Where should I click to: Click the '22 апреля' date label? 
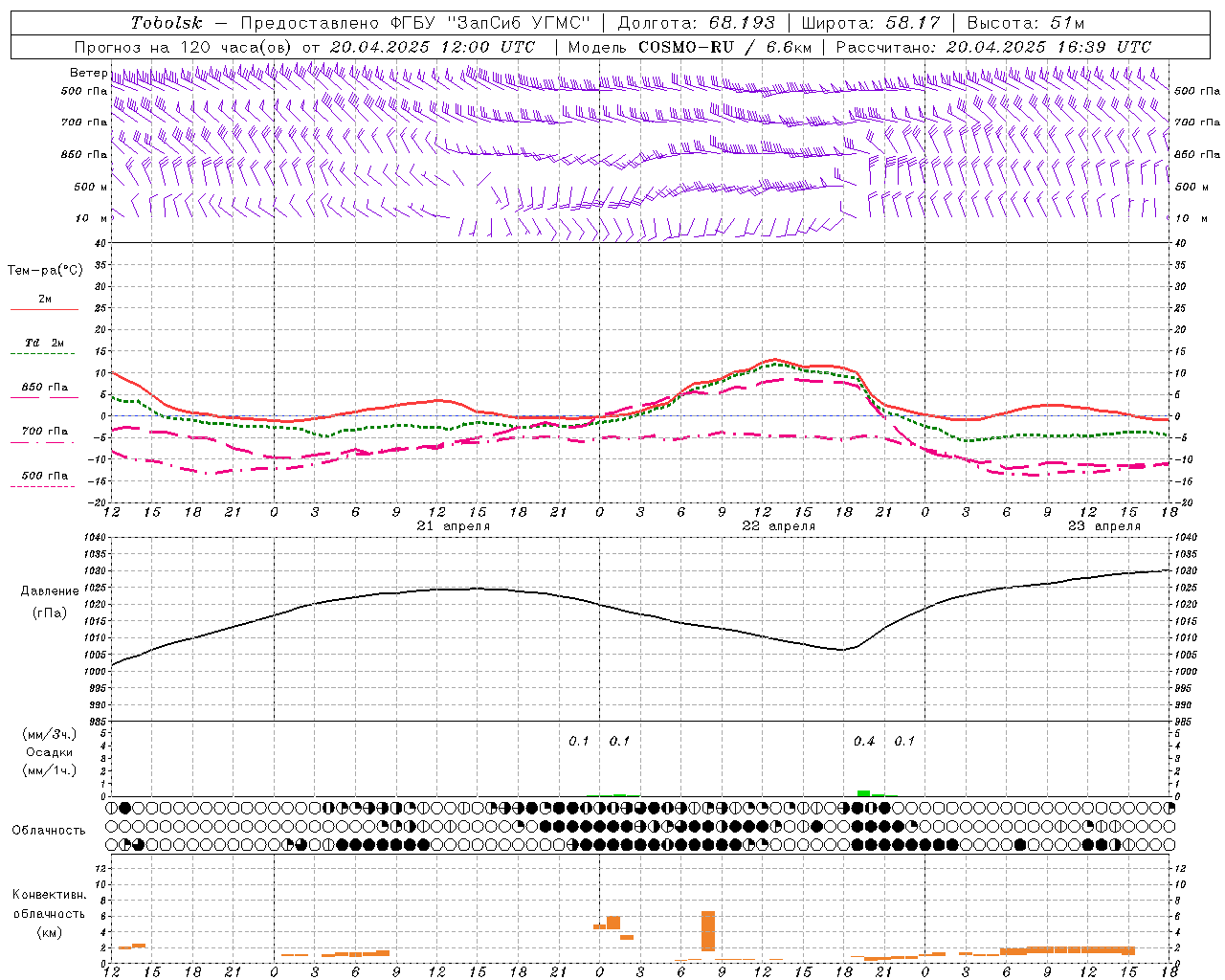[x=779, y=526]
